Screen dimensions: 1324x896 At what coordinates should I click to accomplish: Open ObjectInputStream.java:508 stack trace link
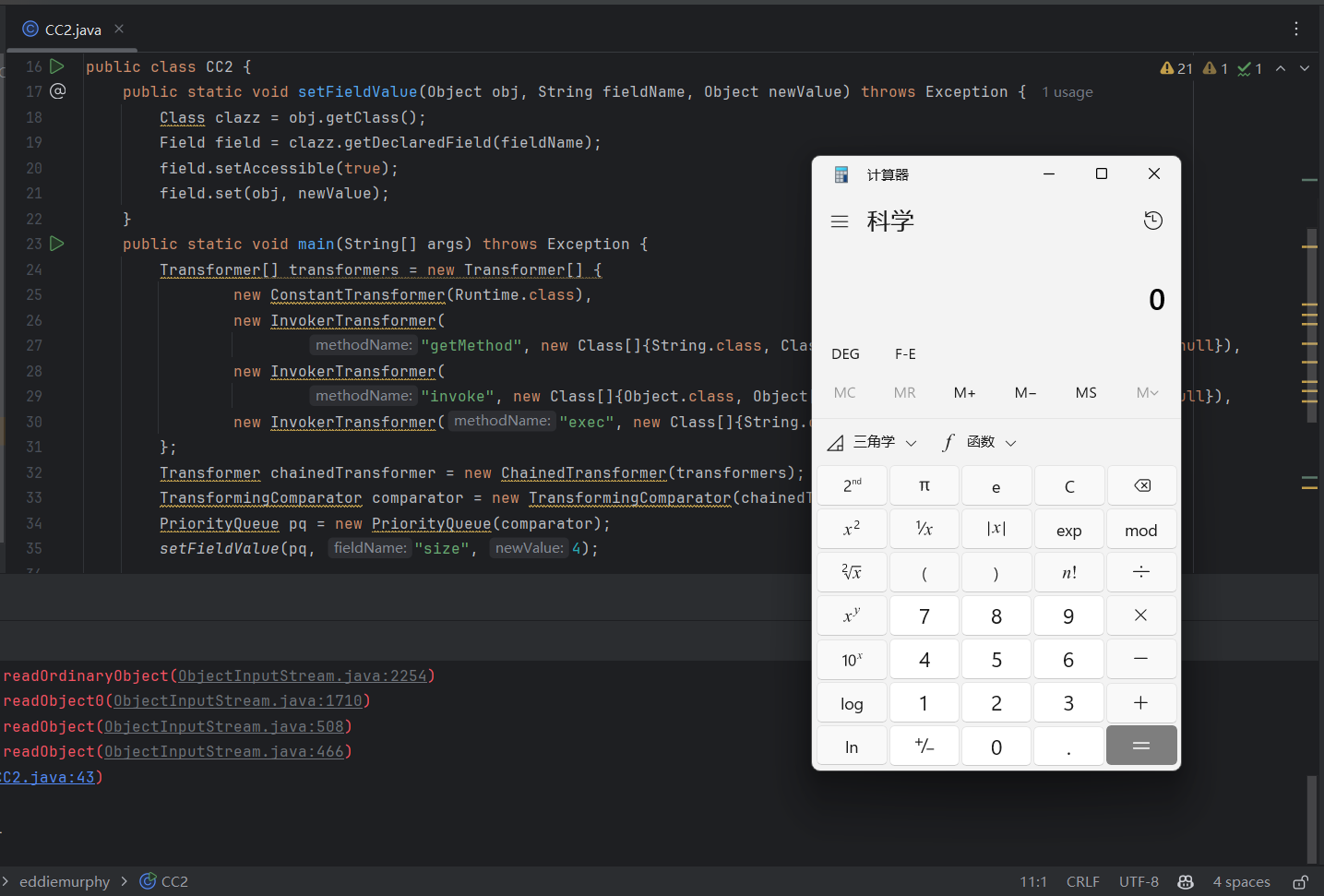point(224,727)
